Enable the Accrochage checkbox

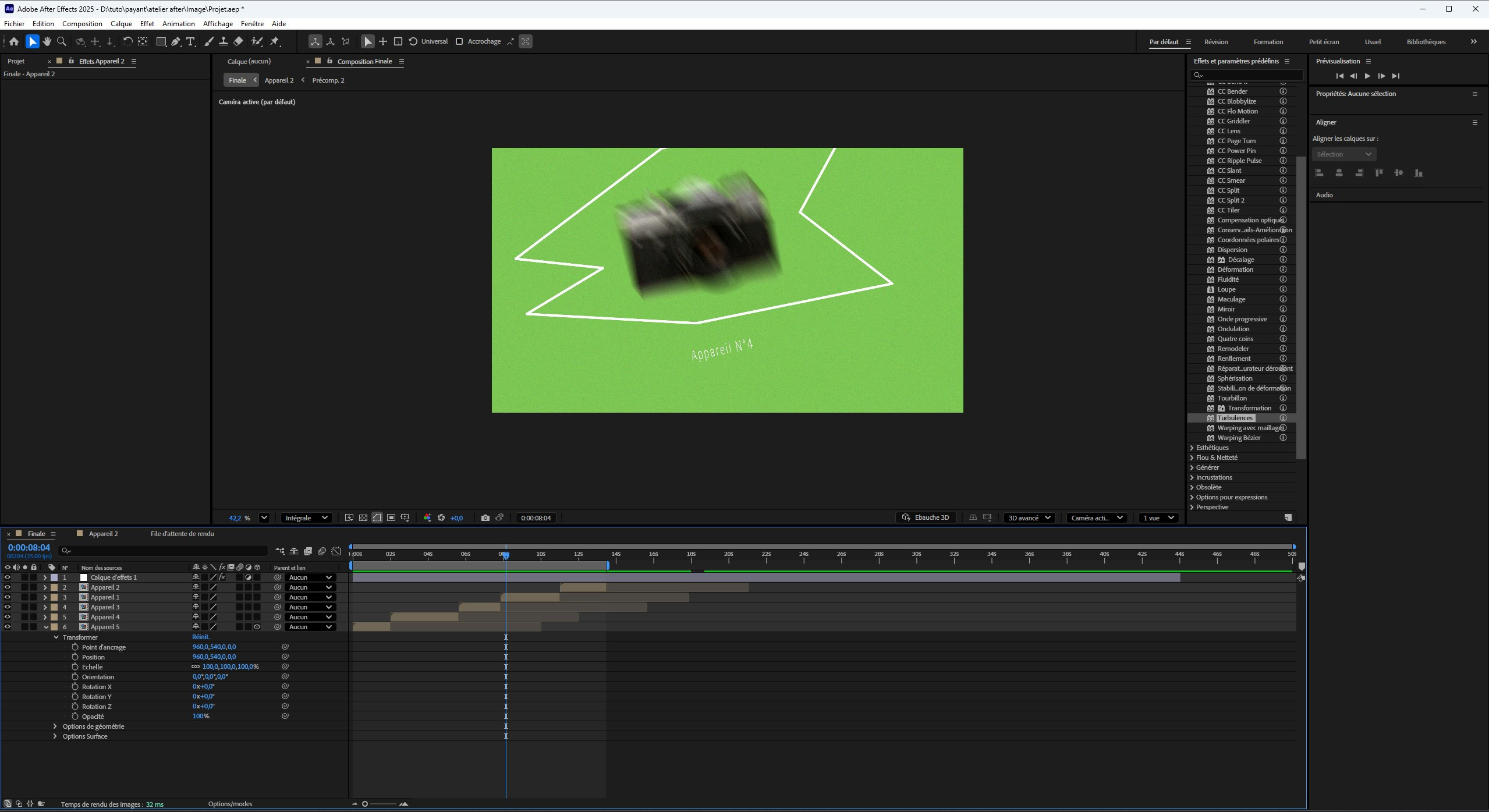coord(459,41)
